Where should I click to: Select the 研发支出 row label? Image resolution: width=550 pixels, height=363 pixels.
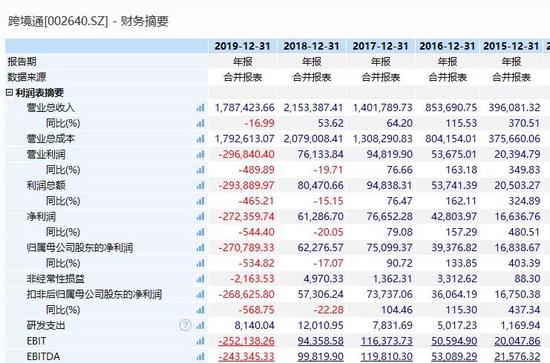(46, 325)
